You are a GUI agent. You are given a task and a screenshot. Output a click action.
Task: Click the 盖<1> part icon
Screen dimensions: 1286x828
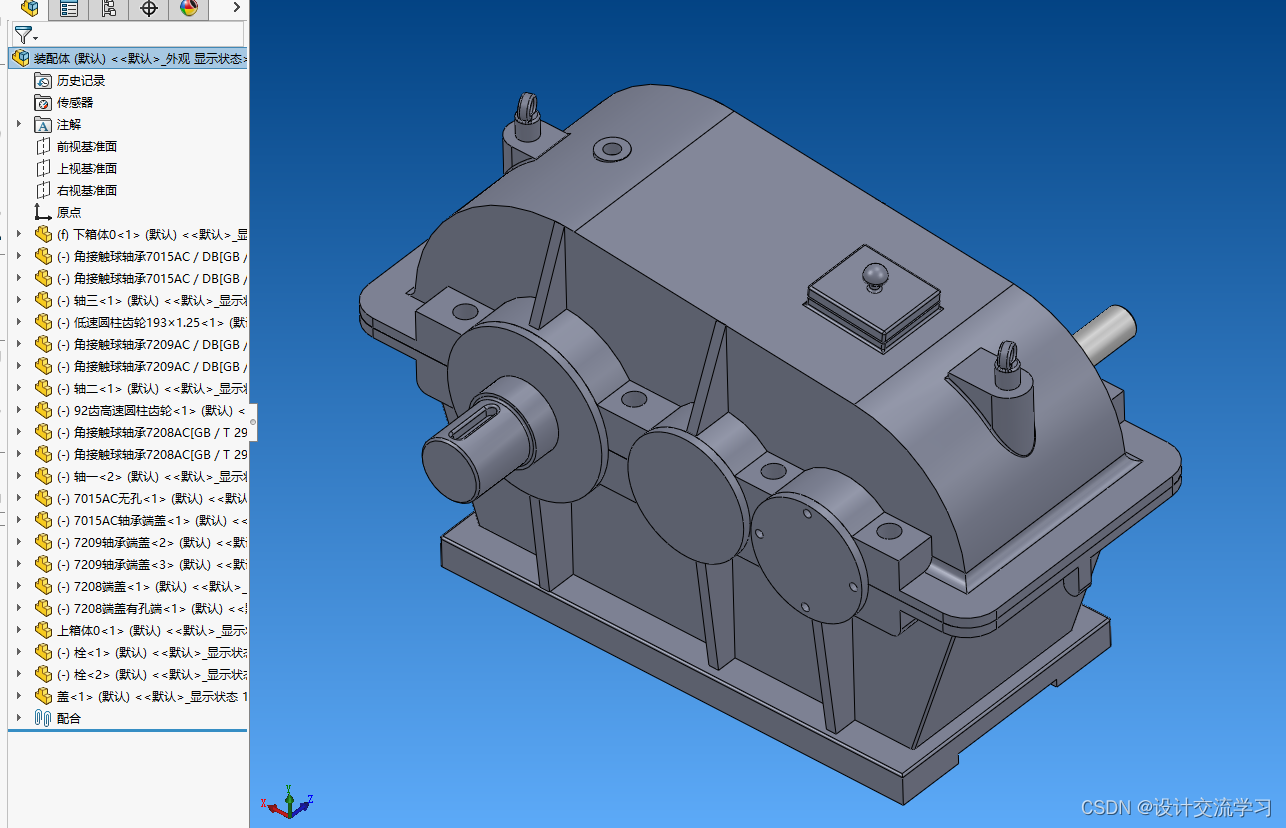pos(42,696)
